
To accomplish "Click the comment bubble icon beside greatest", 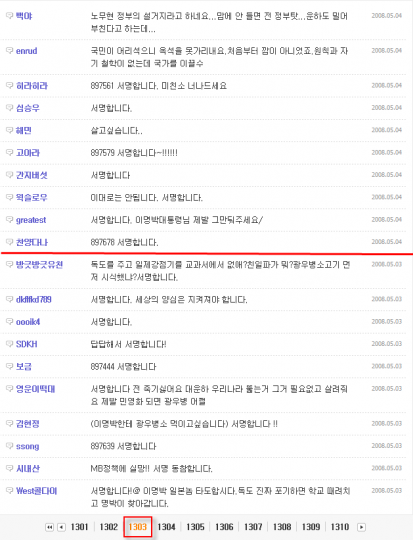I will (x=10, y=219).
